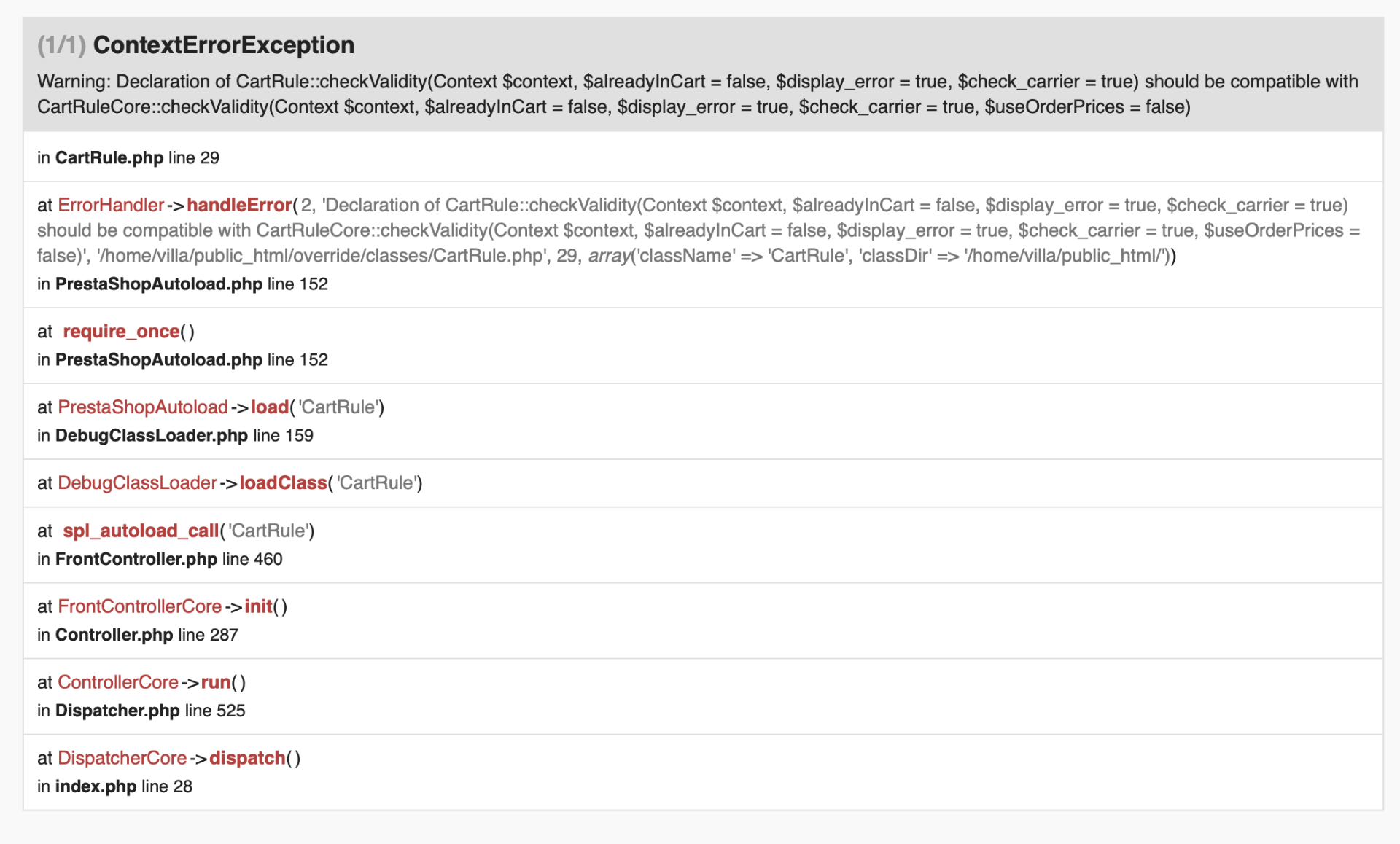1400x844 pixels.
Task: Click the loadClass method link
Action: (283, 482)
